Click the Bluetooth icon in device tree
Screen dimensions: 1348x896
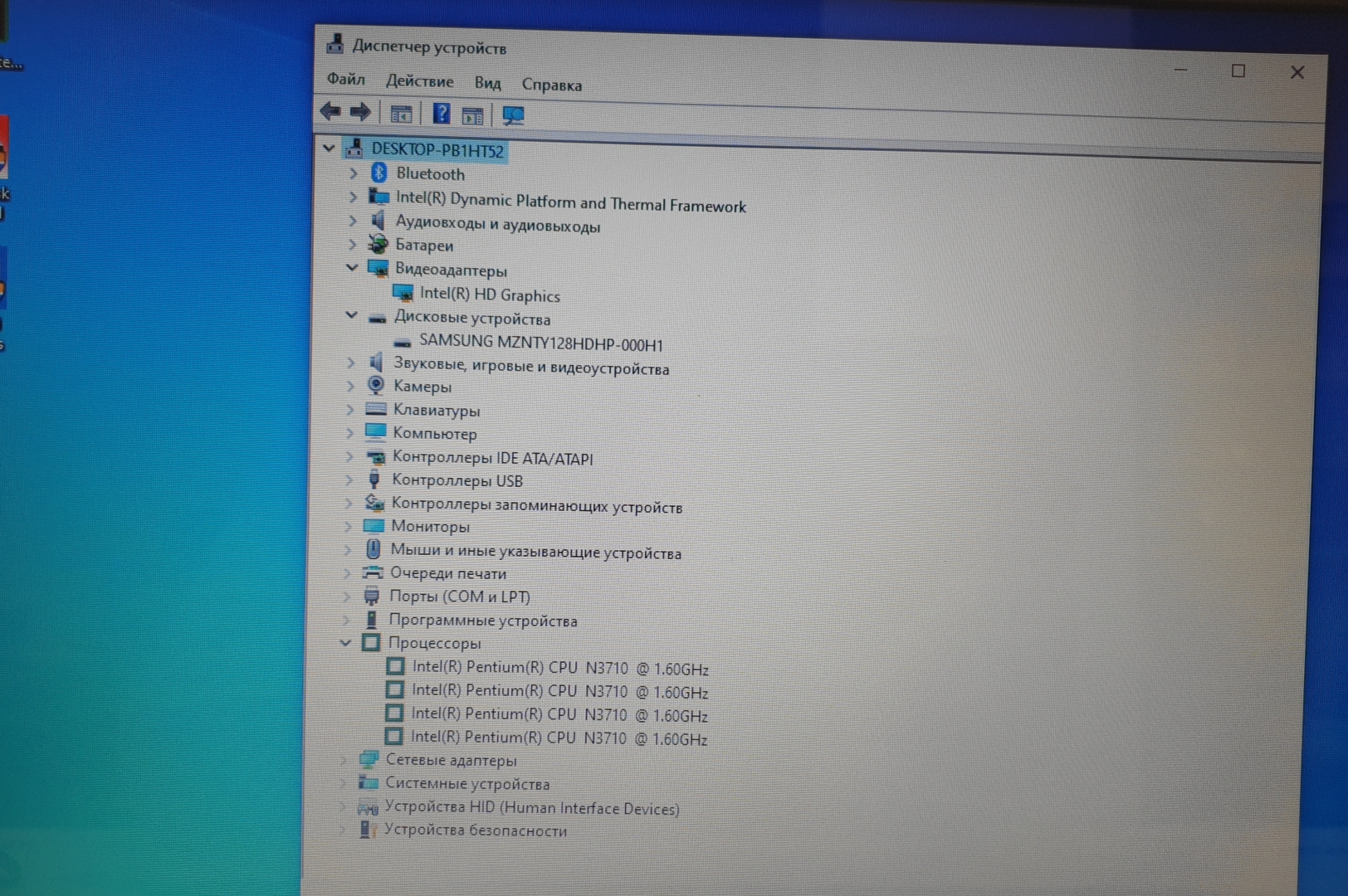[x=379, y=173]
